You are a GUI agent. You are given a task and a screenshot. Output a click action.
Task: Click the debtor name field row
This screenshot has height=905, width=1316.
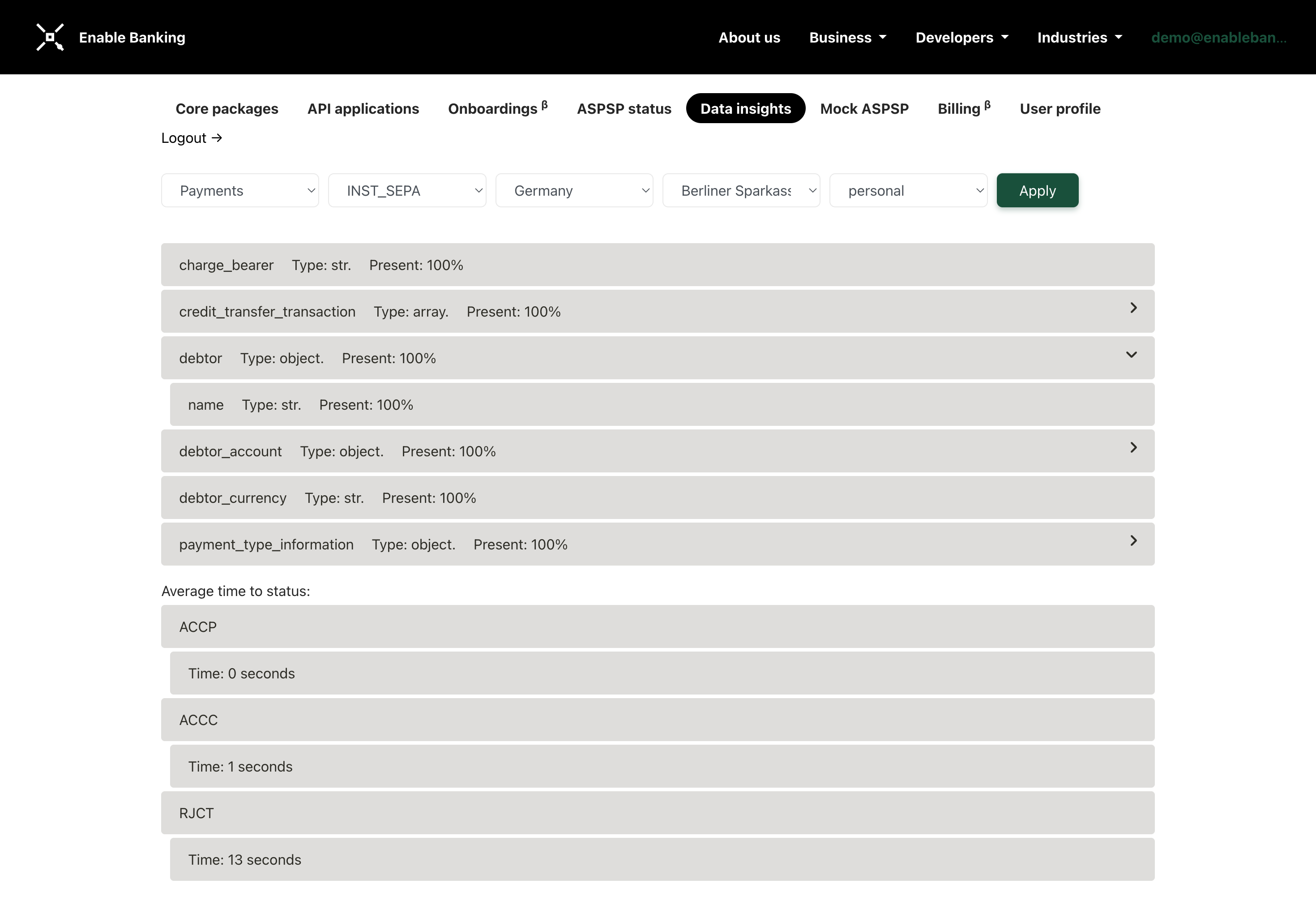point(662,404)
